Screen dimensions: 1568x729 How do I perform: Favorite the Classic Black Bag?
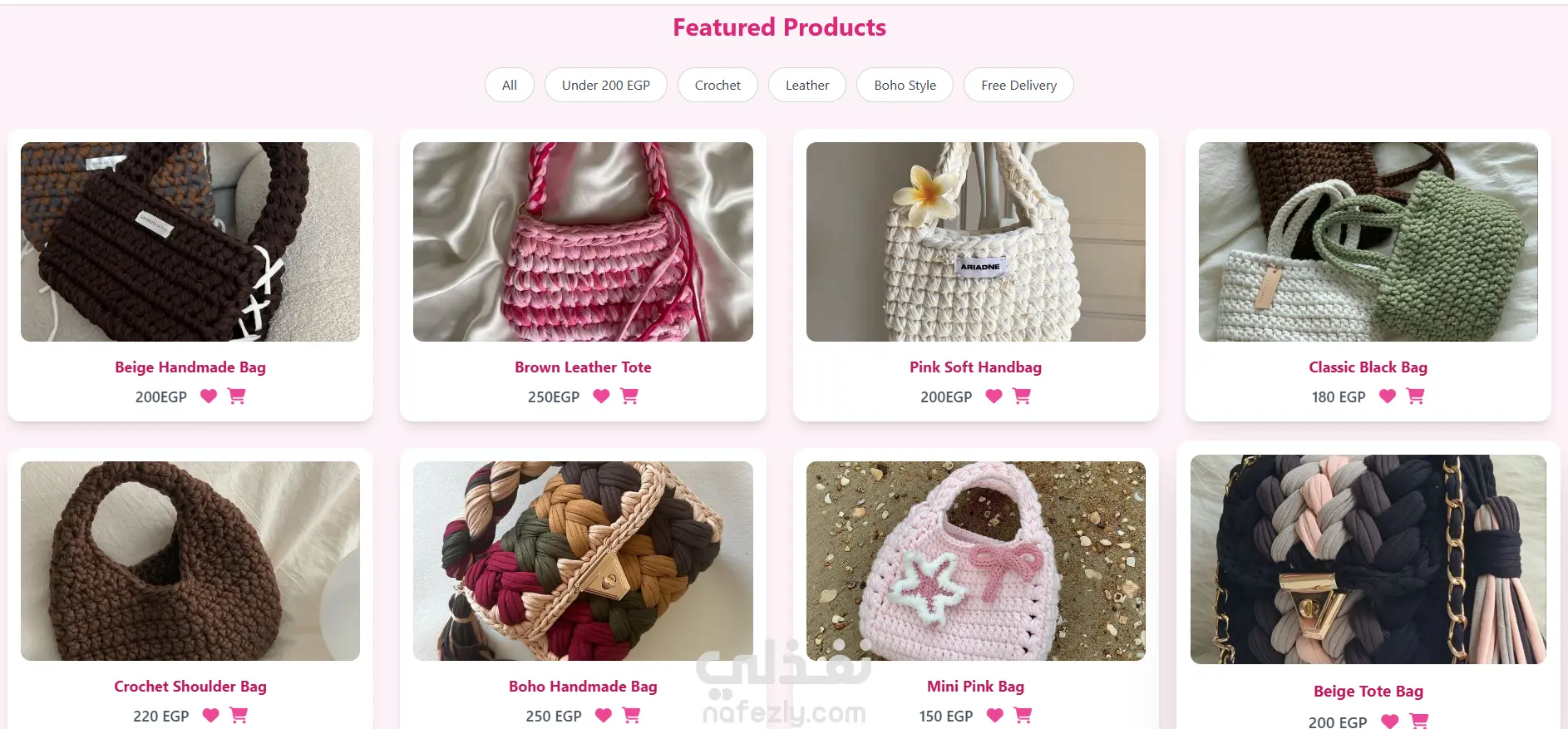click(x=1388, y=397)
